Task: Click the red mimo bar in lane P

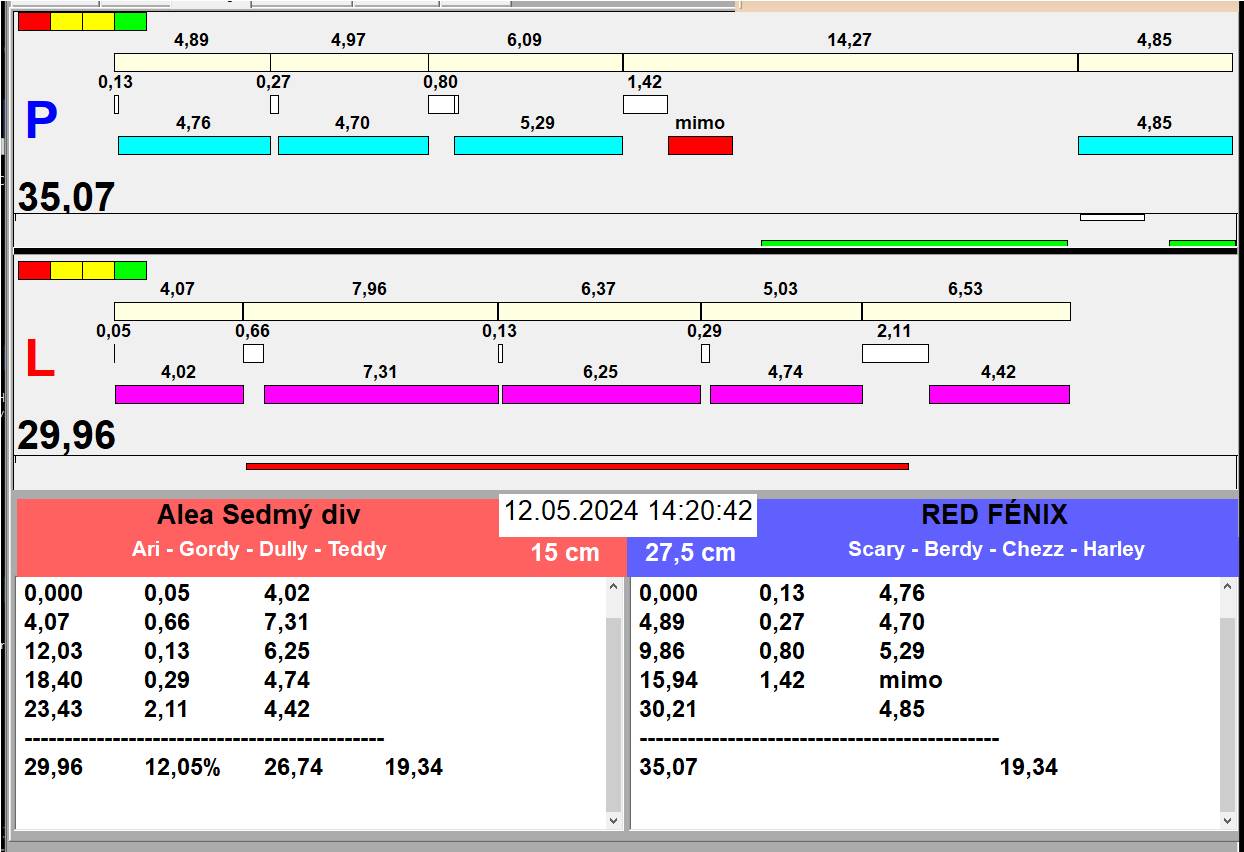Action: click(700, 145)
